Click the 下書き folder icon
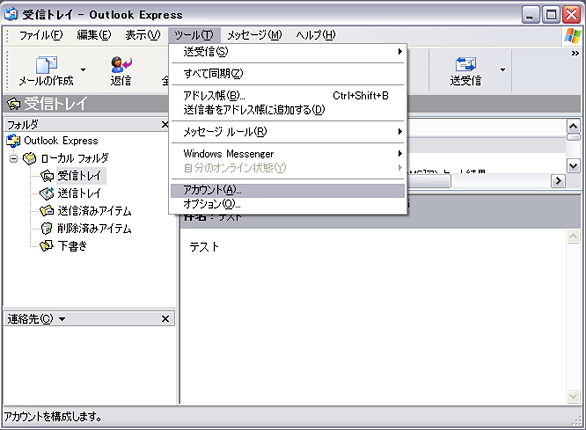This screenshot has height=430, width=586. click(47, 246)
